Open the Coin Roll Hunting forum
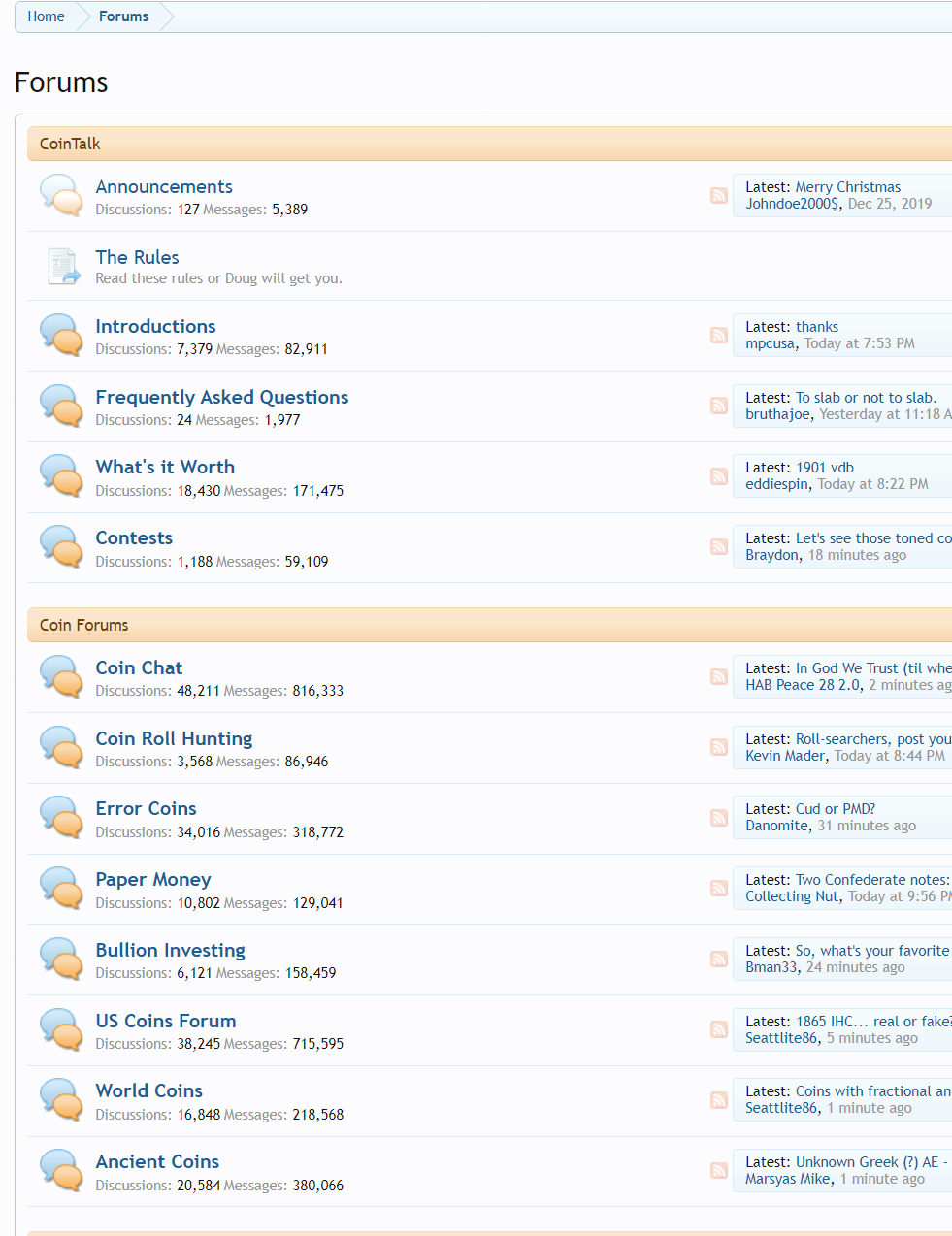 pos(174,738)
